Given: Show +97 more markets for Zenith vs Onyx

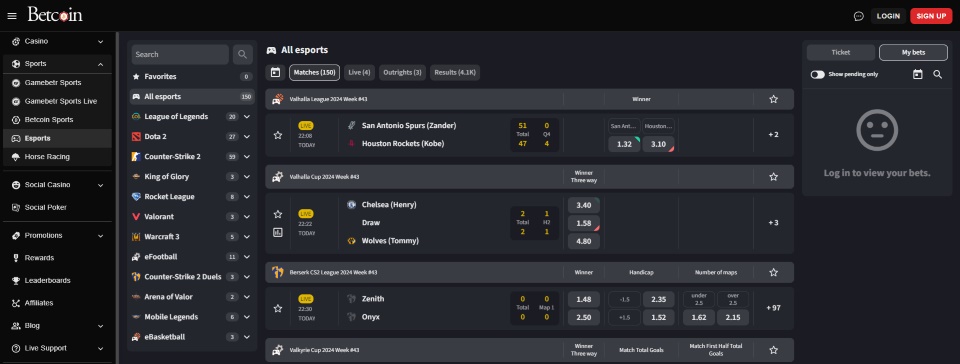Looking at the screenshot, I should 773,308.
